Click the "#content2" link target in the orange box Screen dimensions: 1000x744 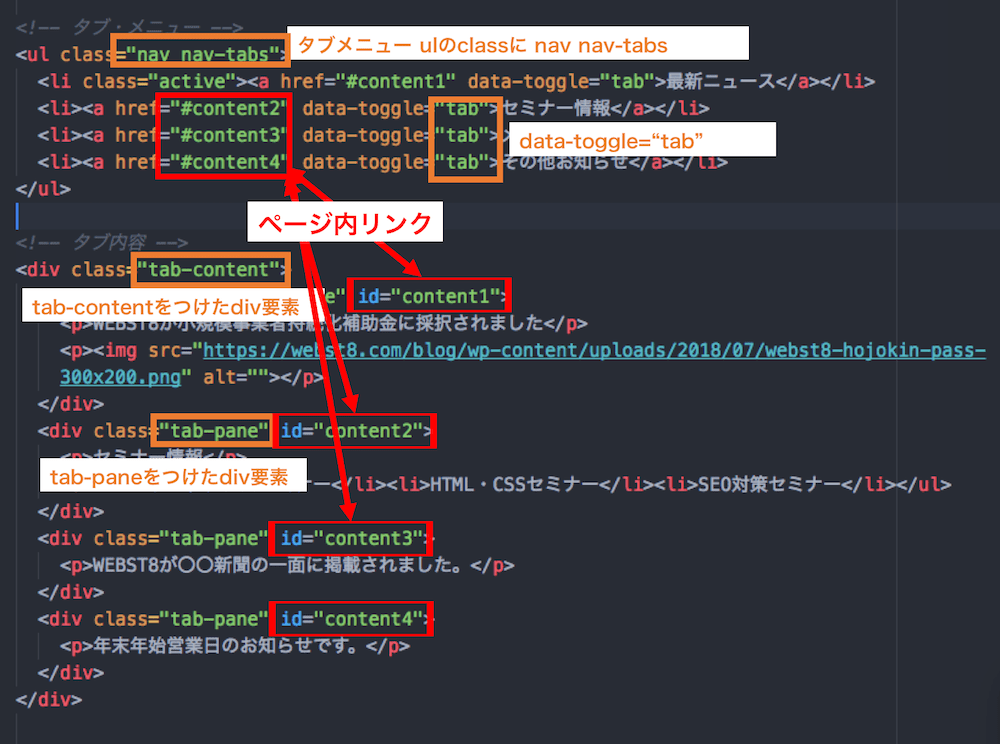click(222, 108)
